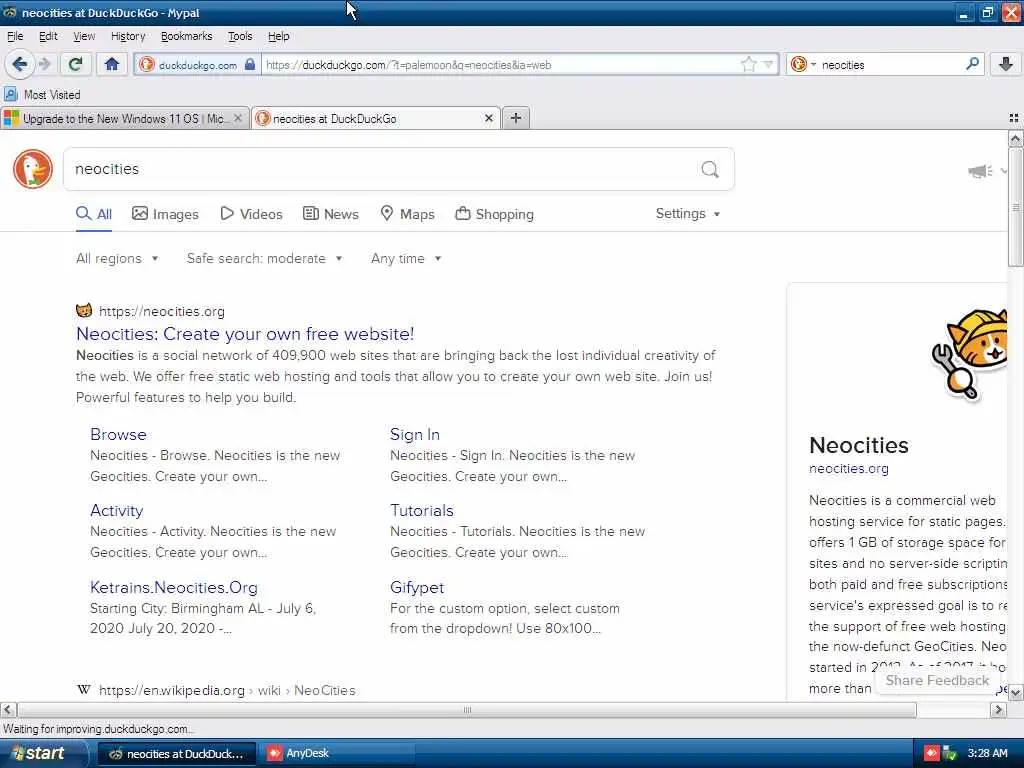
Task: Click the vertical scrollbar up arrow
Action: (1015, 138)
